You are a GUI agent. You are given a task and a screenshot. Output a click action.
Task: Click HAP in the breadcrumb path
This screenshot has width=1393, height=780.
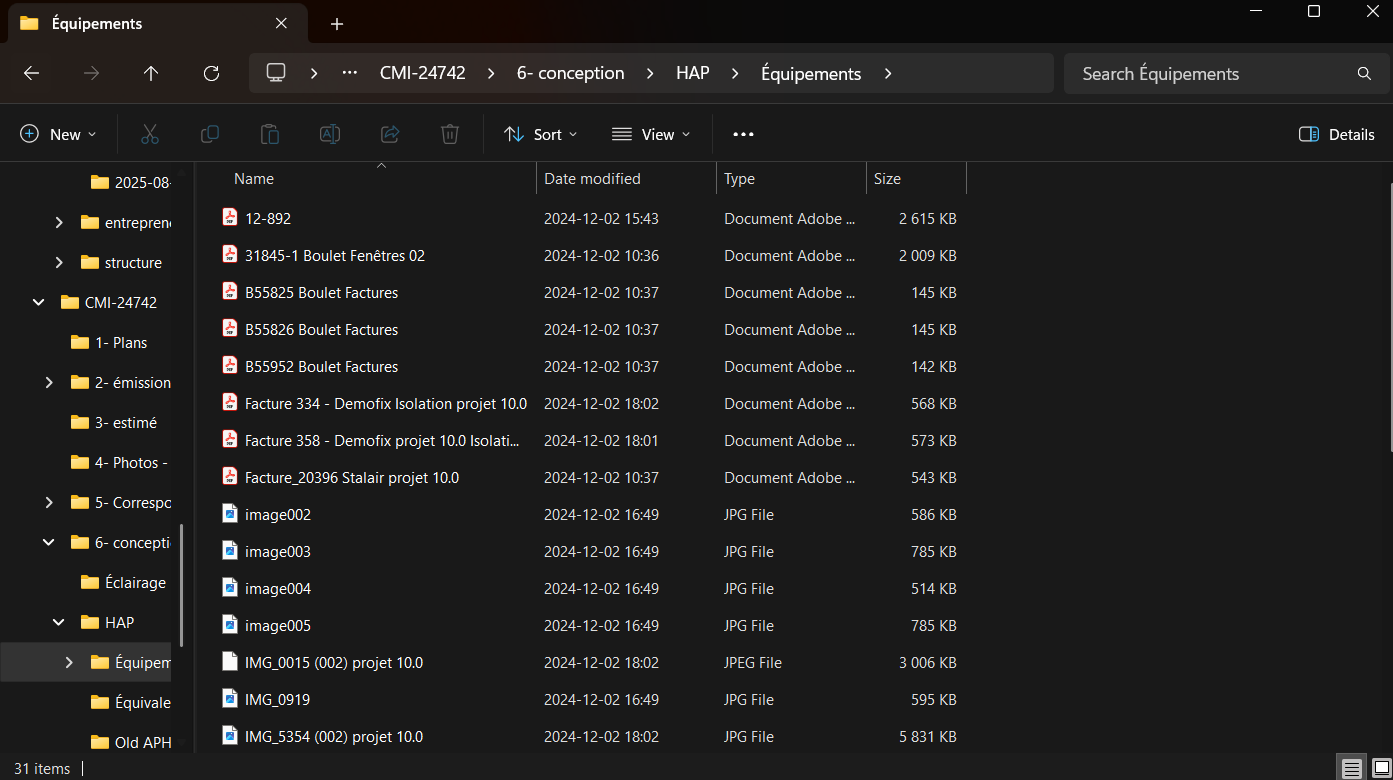pyautogui.click(x=692, y=73)
